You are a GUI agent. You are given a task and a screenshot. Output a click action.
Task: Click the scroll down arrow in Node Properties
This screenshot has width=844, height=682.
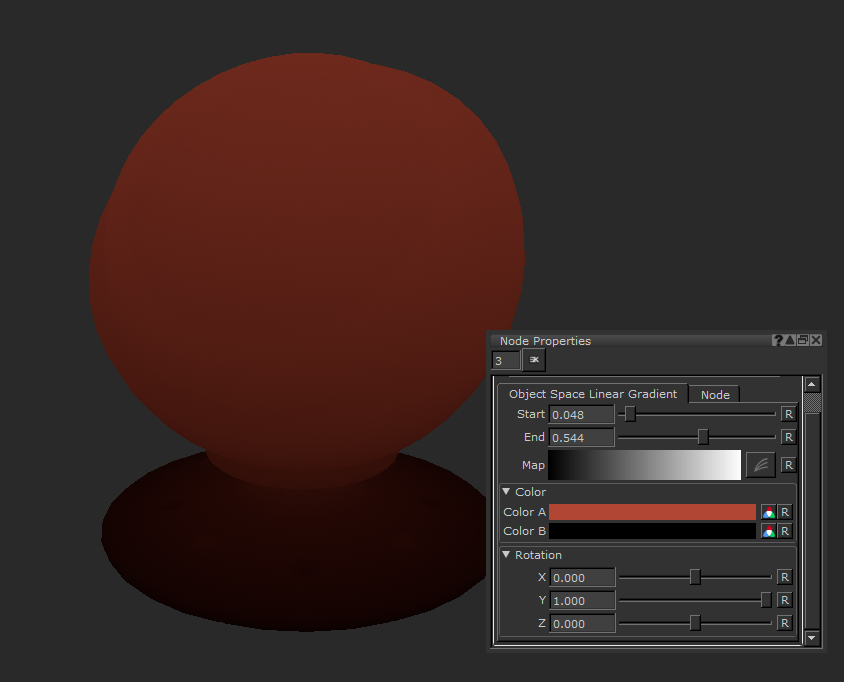tap(812, 637)
